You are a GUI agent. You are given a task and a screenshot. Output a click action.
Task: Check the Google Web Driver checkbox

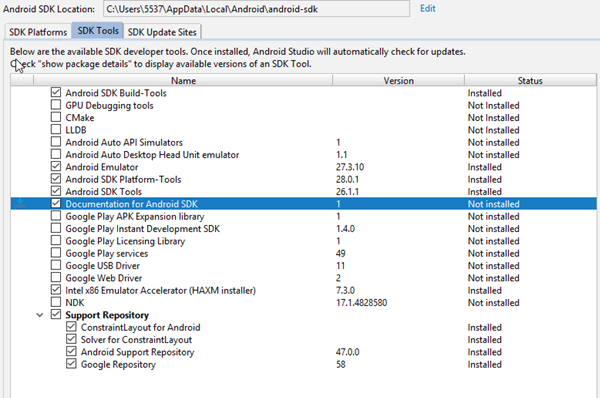56,277
